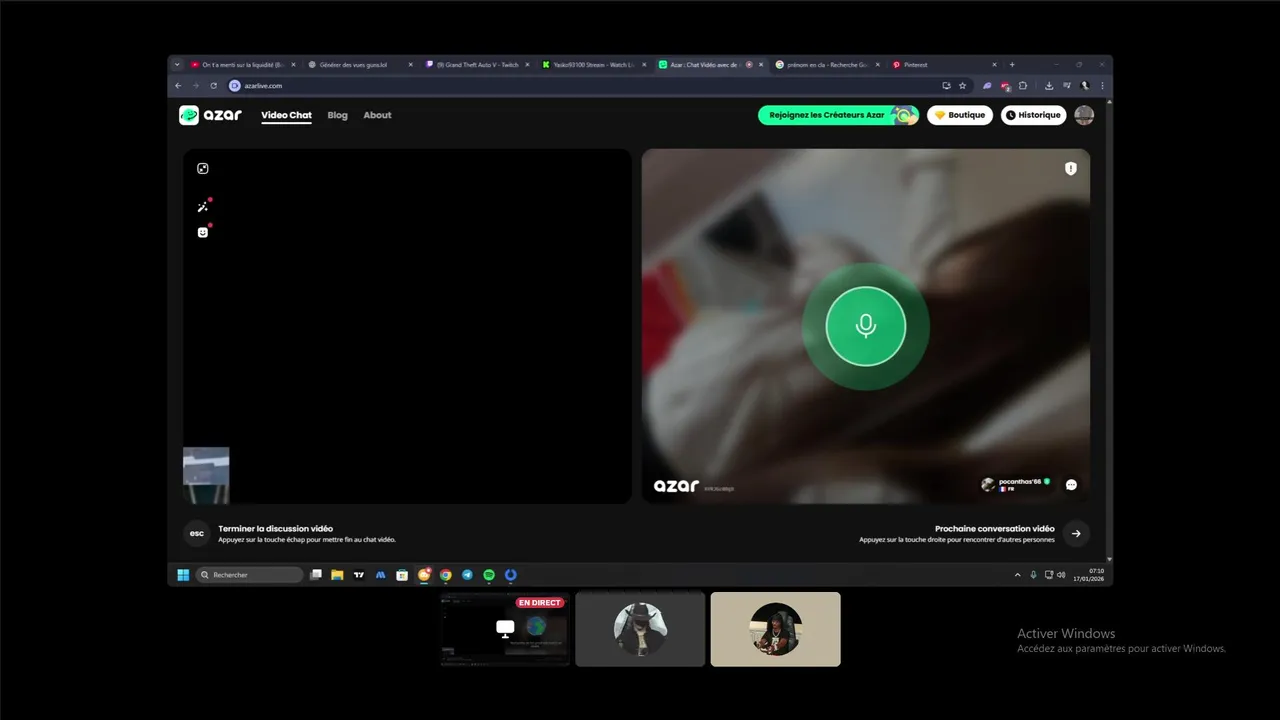
Task: Open the browser extensions puzzle icon
Action: tap(1022, 86)
